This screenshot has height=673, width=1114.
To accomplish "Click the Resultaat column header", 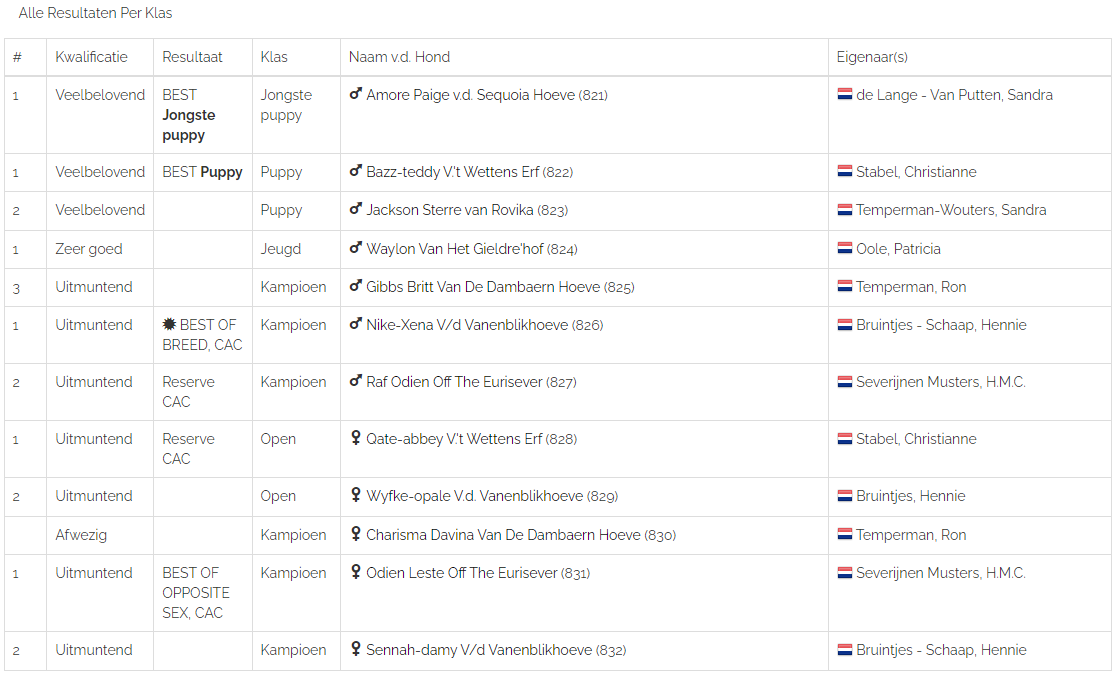I will (x=192, y=57).
